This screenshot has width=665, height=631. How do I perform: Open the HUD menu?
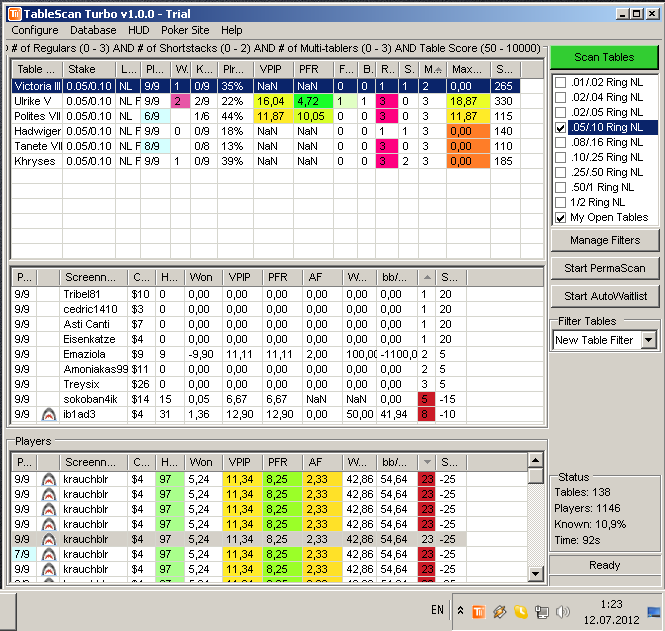[139, 30]
